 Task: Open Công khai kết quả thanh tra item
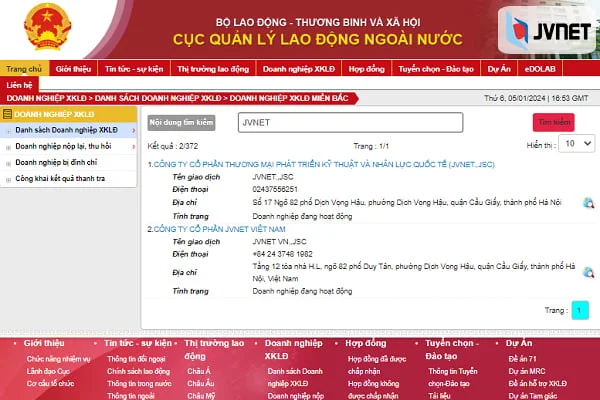coord(59,177)
